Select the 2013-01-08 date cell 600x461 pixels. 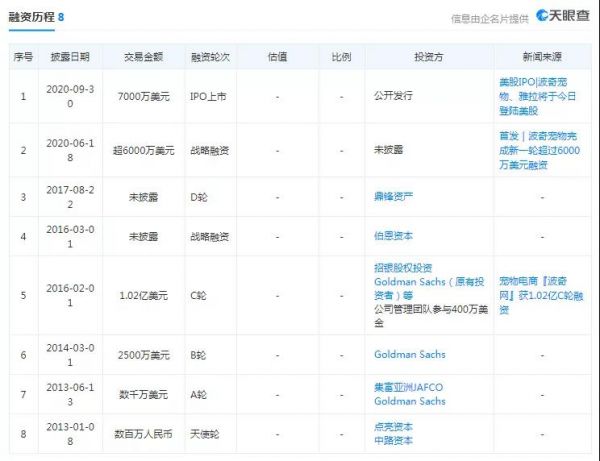click(x=70, y=434)
